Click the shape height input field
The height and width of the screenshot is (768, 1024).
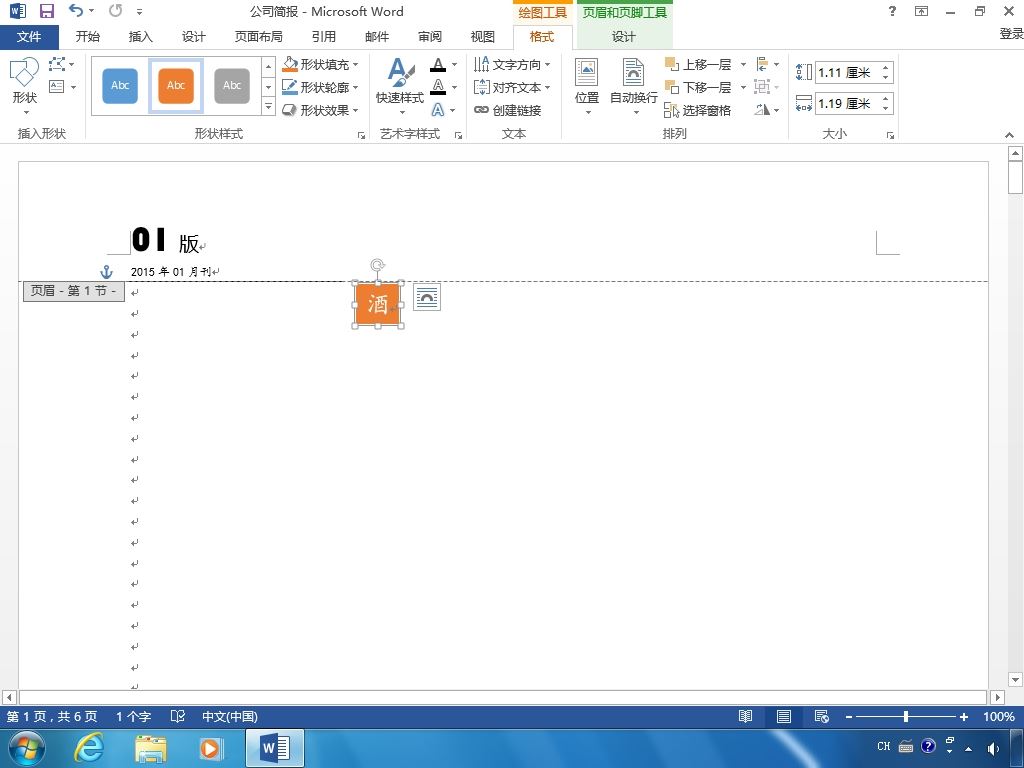click(x=846, y=72)
